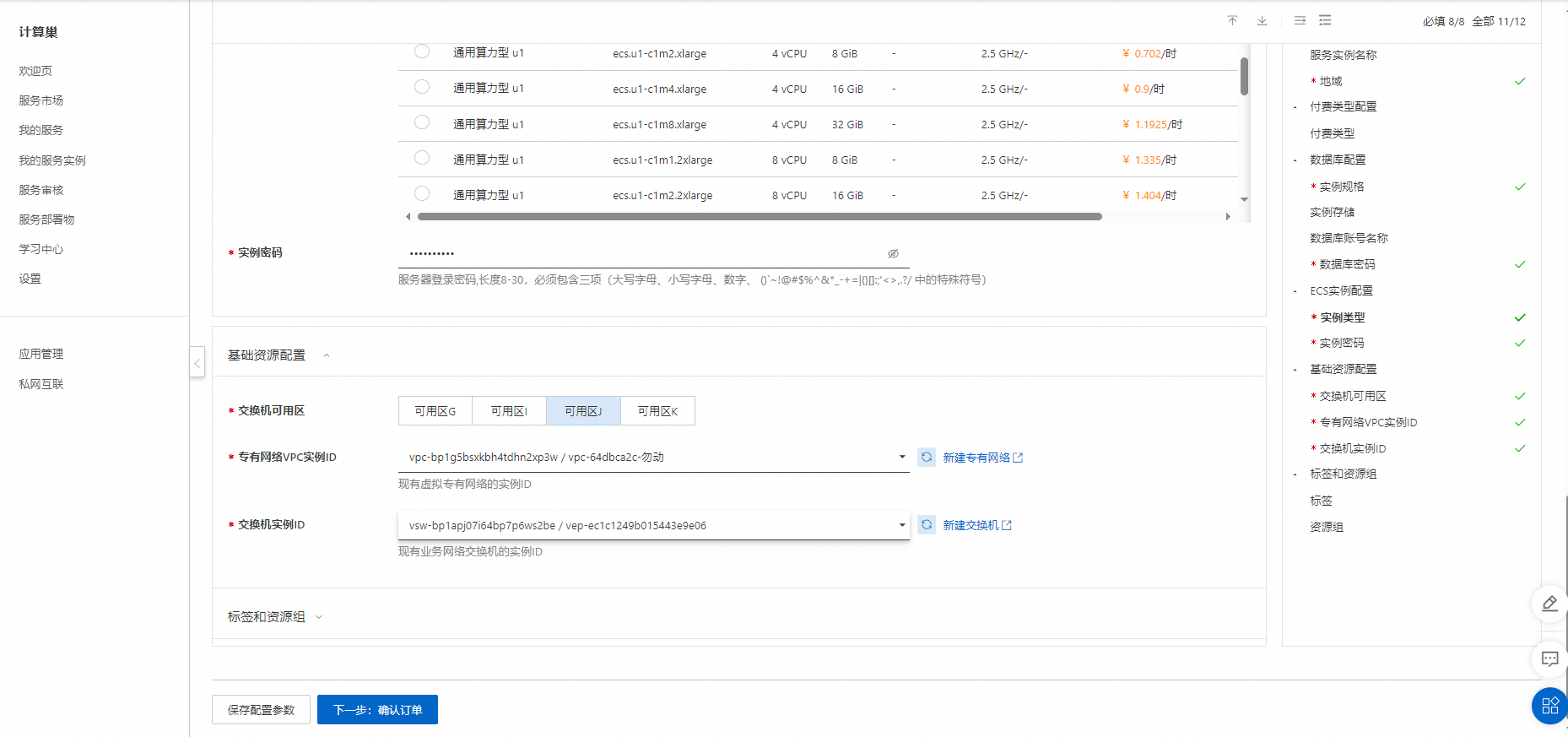The width and height of the screenshot is (1568, 737).
Task: Click the scroll-to-bottom arrow icon
Action: click(1262, 20)
